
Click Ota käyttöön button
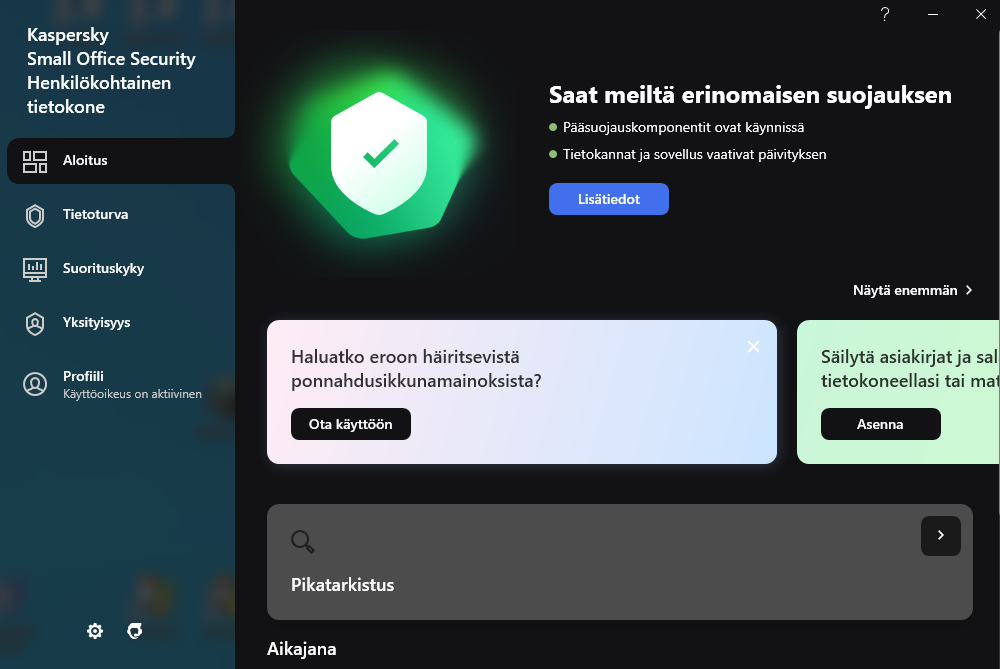[x=351, y=424]
